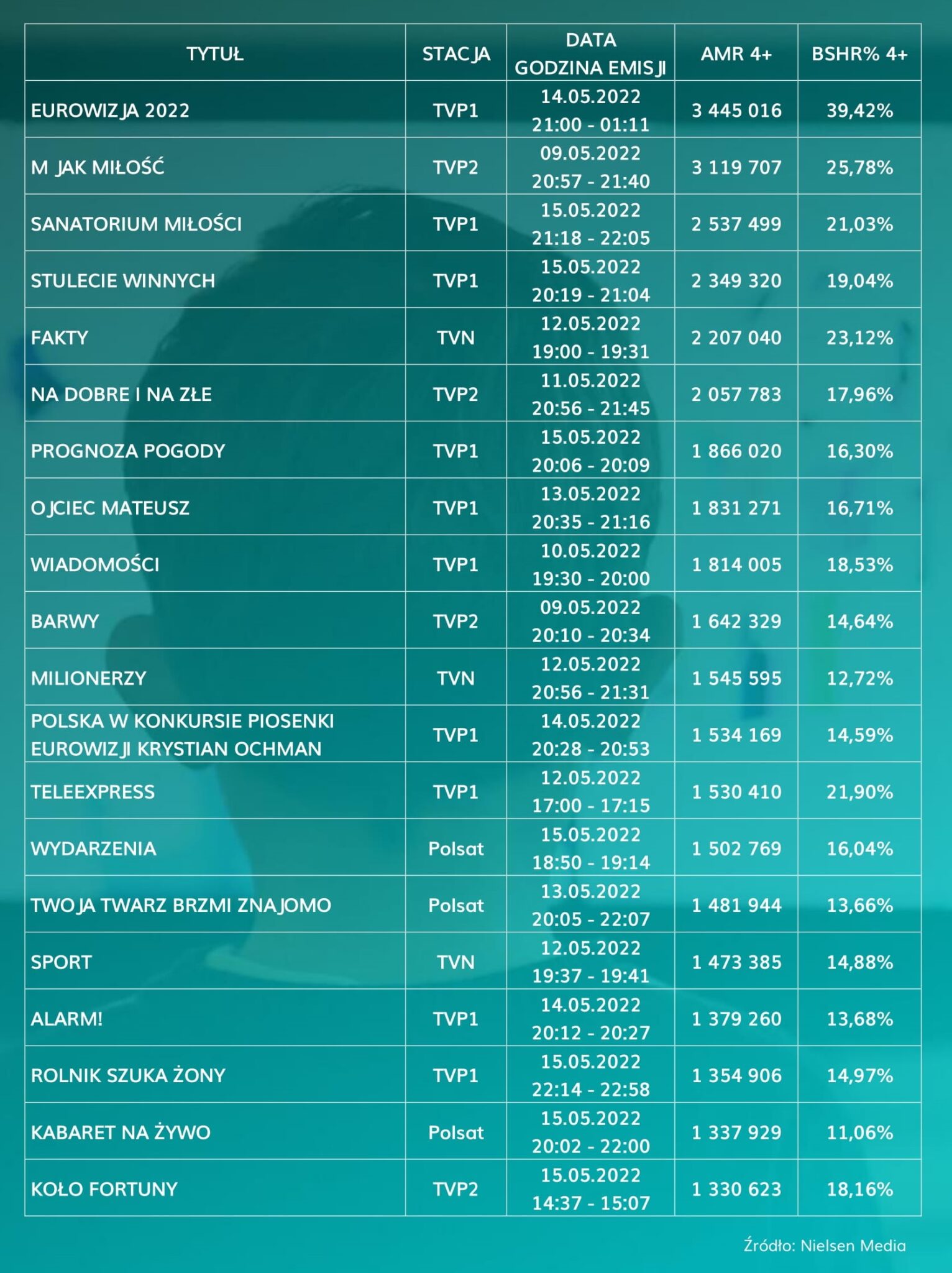952x1273 pixels.
Task: Select the ROLNIK SZUKA ŻONY title
Action: click(x=128, y=1075)
